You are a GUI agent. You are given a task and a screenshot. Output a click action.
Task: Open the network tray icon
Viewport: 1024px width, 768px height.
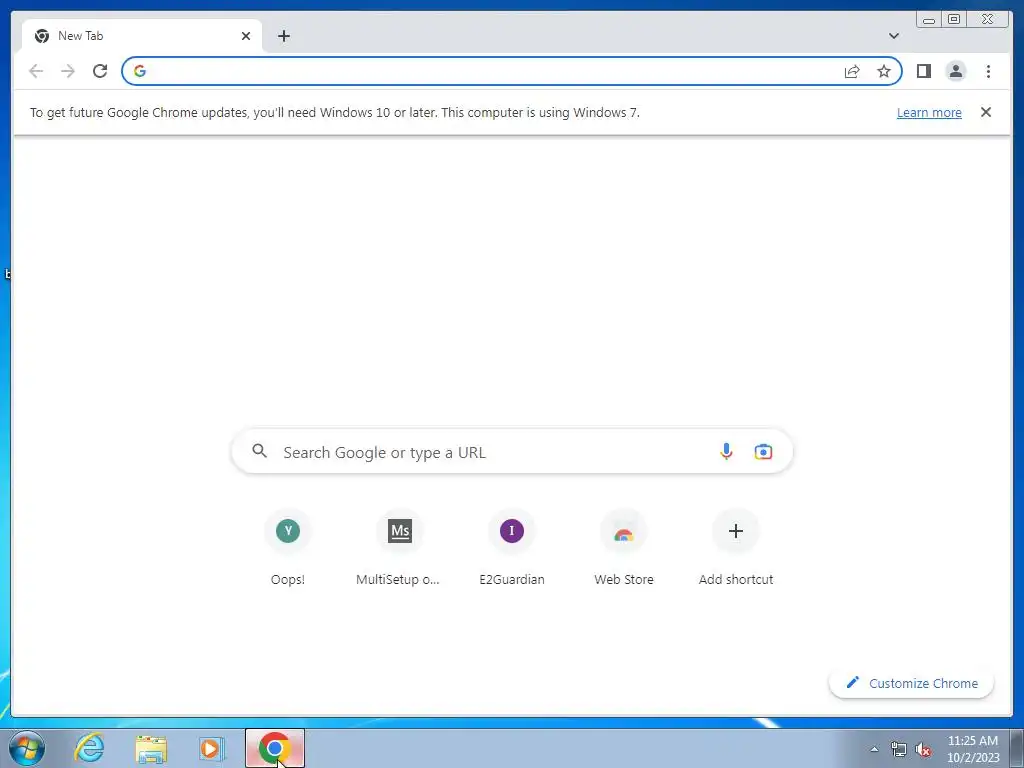coord(899,750)
